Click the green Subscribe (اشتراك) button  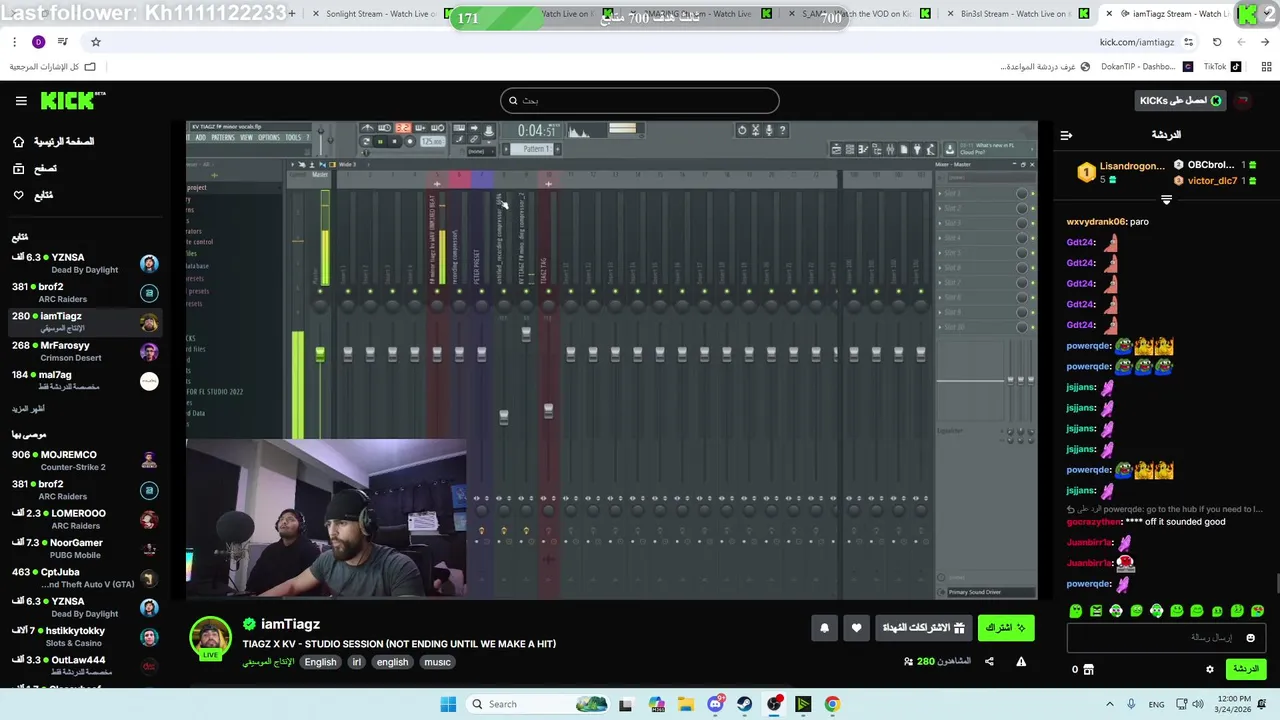(1005, 628)
